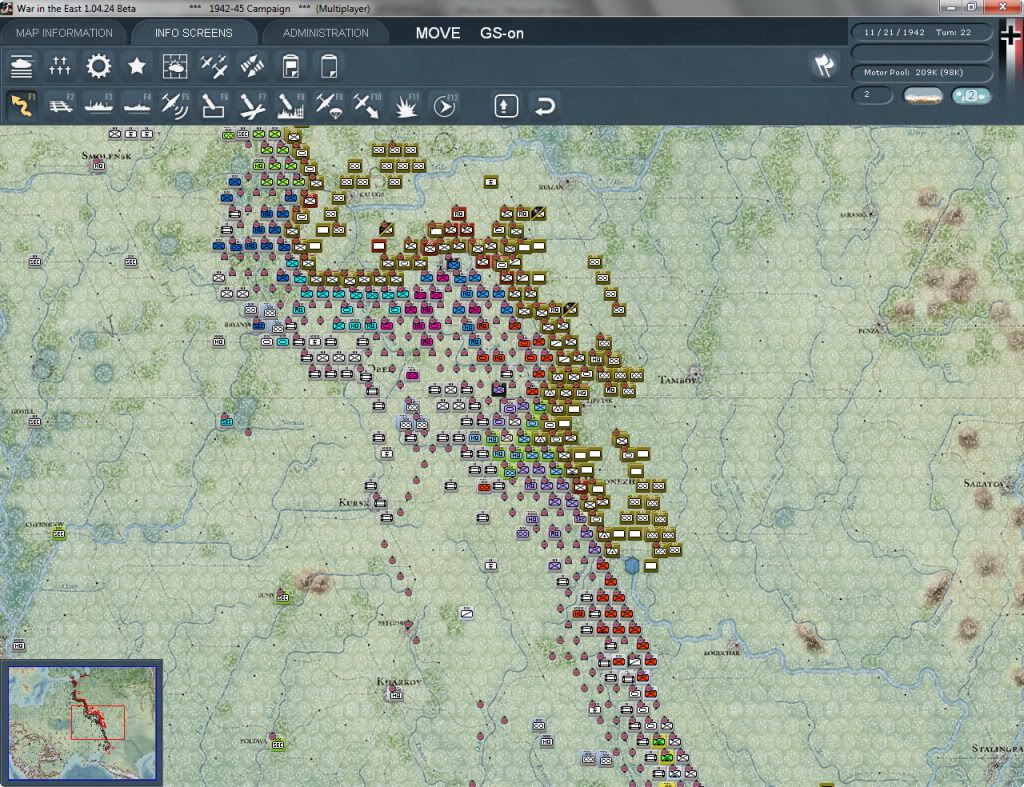Select F1 Move mode arrow icon
The width and height of the screenshot is (1024, 787).
(22, 105)
